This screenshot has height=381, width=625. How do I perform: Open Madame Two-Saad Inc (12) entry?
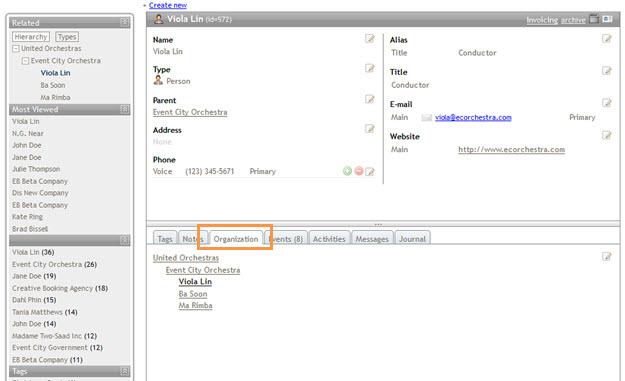coord(54,336)
